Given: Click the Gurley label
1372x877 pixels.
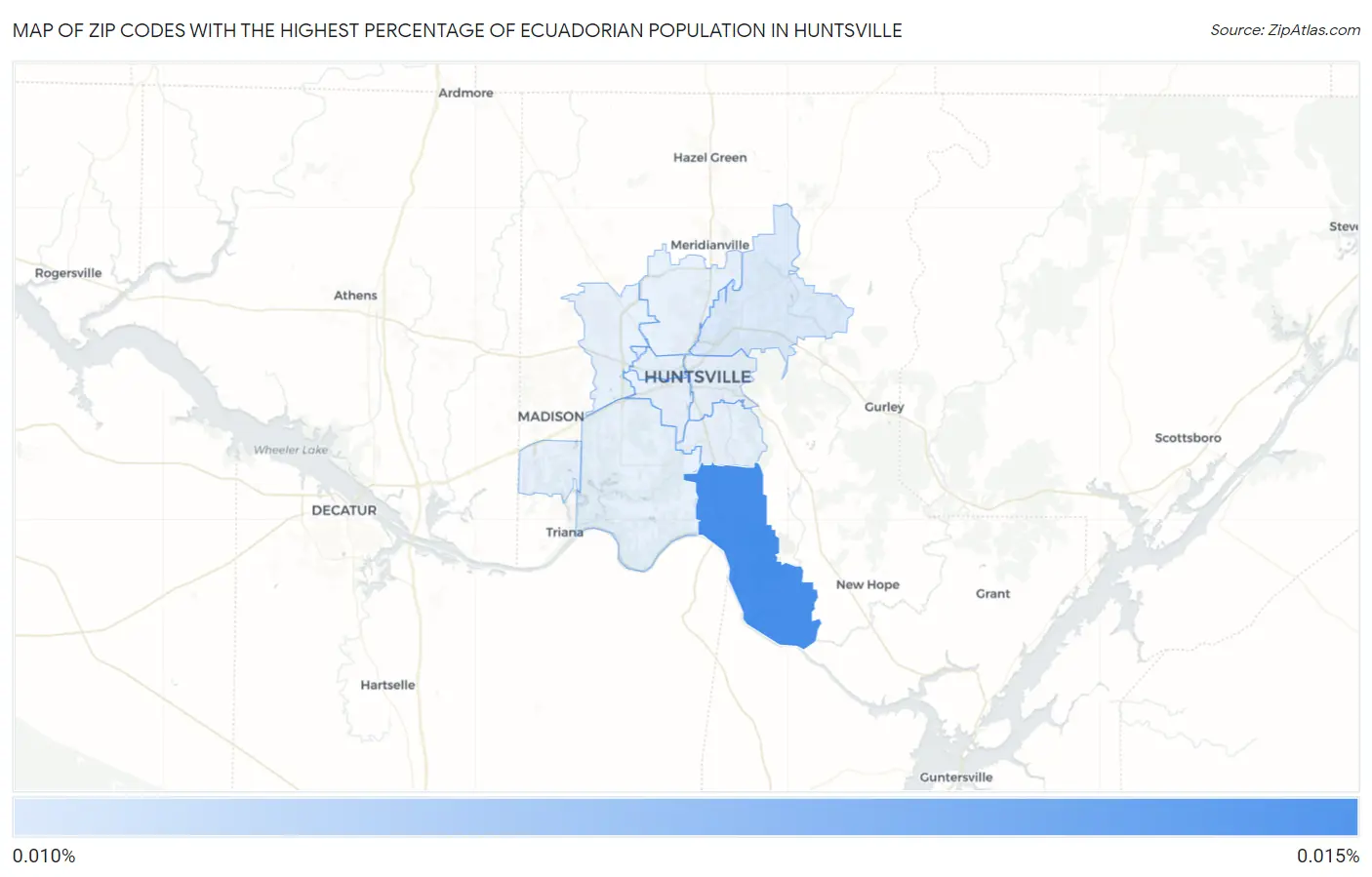Looking at the screenshot, I should coord(884,407).
